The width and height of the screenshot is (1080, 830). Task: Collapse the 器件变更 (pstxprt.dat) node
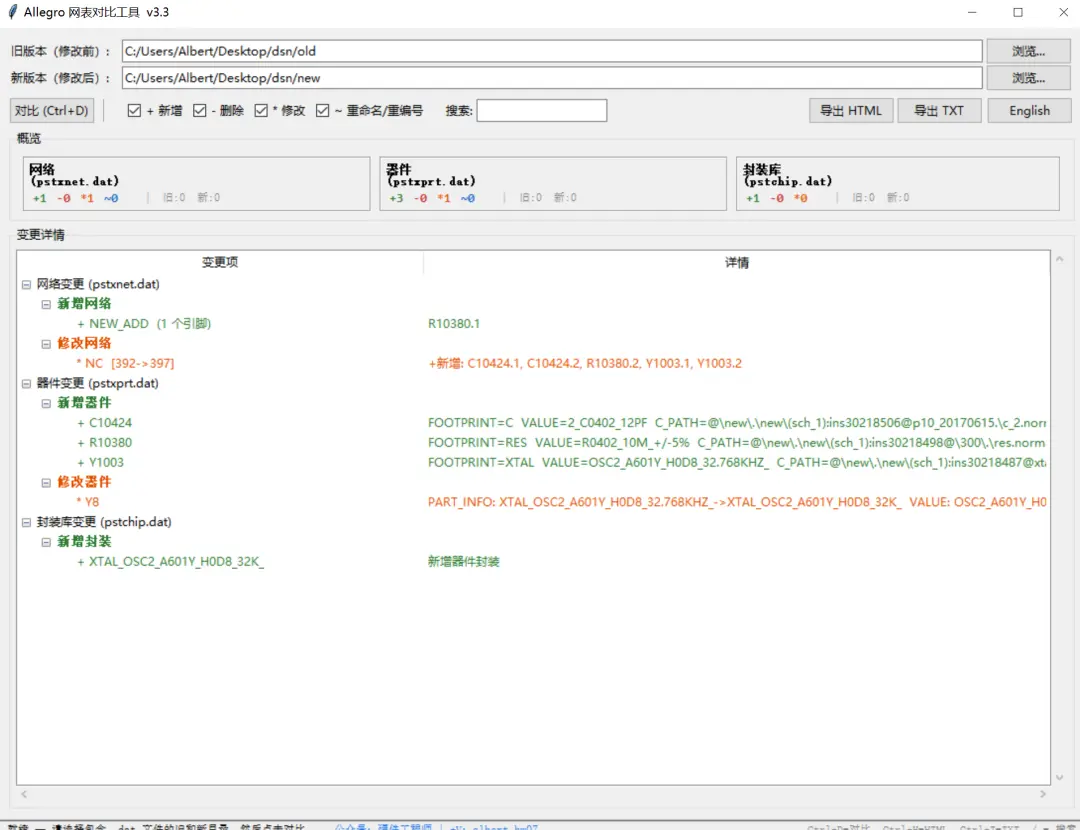[26, 384]
